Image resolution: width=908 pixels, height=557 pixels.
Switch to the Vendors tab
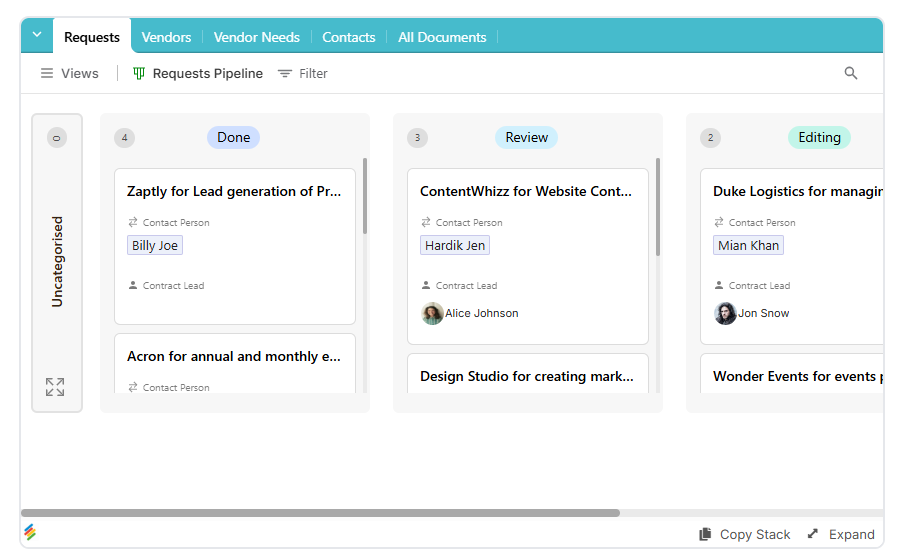click(x=166, y=37)
